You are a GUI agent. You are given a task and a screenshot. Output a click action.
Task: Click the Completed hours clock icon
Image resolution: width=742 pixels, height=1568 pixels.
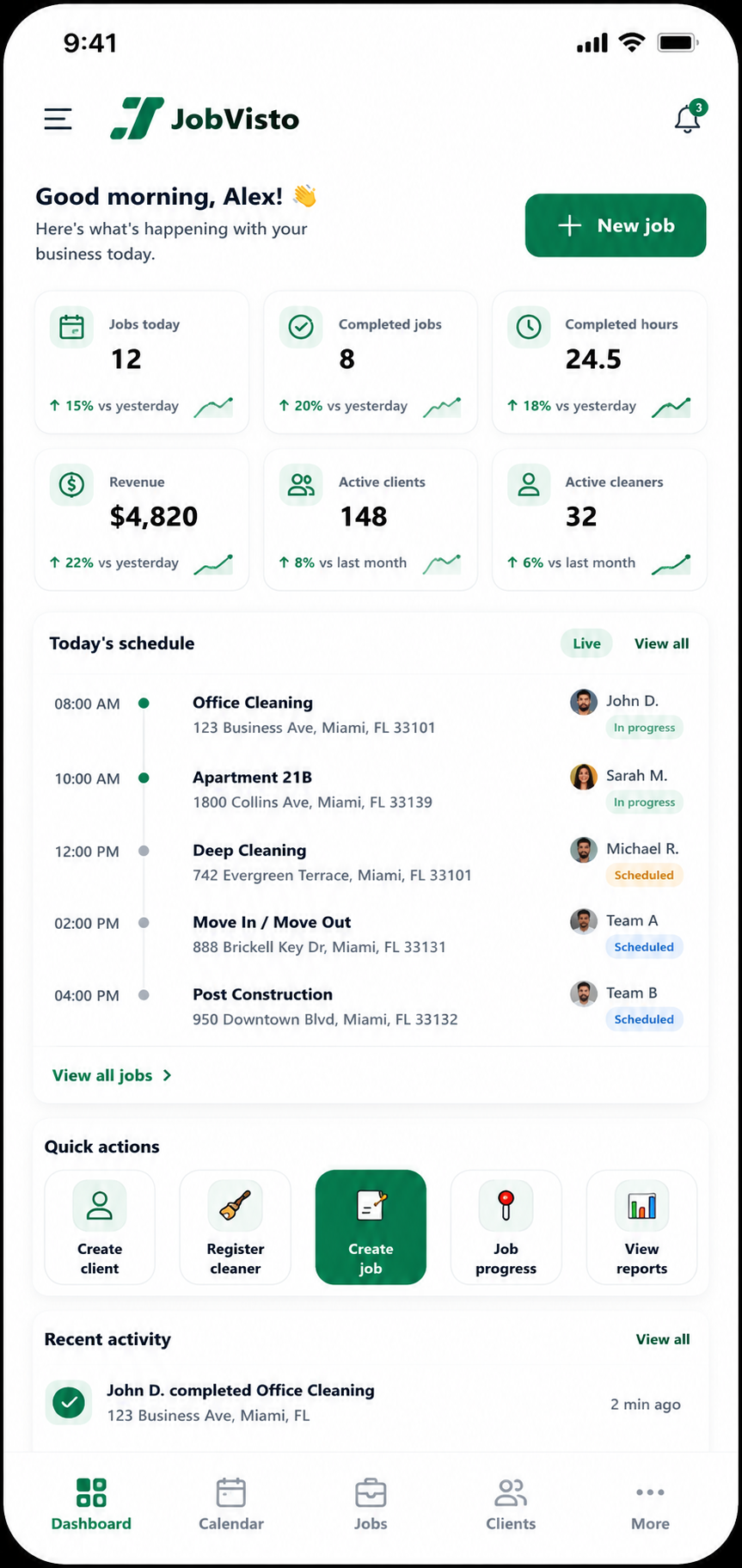(x=528, y=327)
